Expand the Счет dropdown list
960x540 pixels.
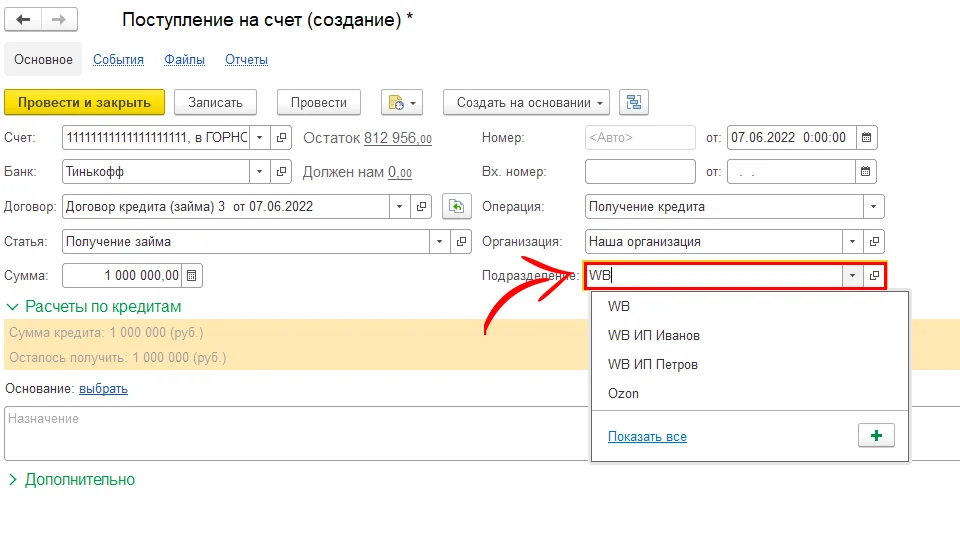coord(260,138)
